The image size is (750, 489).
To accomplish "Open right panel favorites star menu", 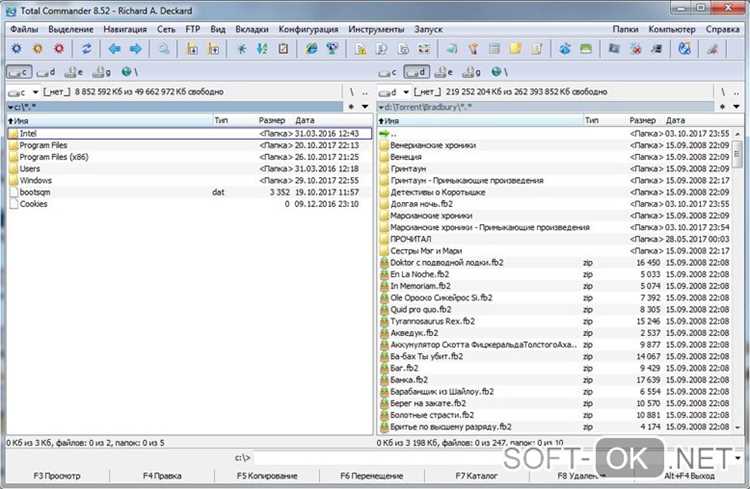I will (723, 106).
